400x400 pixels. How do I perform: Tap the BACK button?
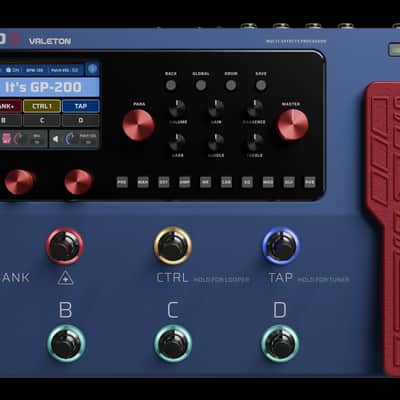[171, 85]
